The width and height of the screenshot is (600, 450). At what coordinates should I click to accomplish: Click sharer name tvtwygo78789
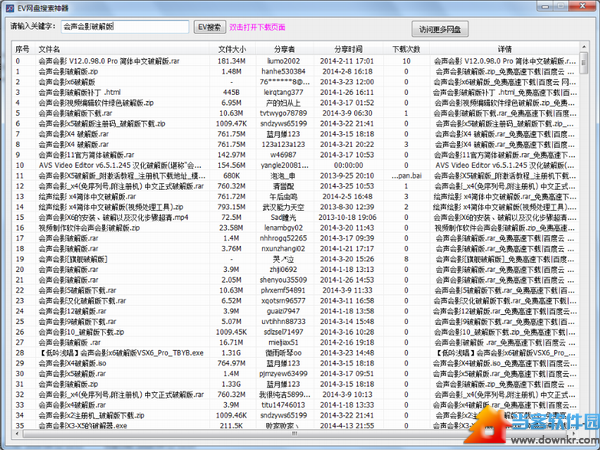[x=284, y=113]
